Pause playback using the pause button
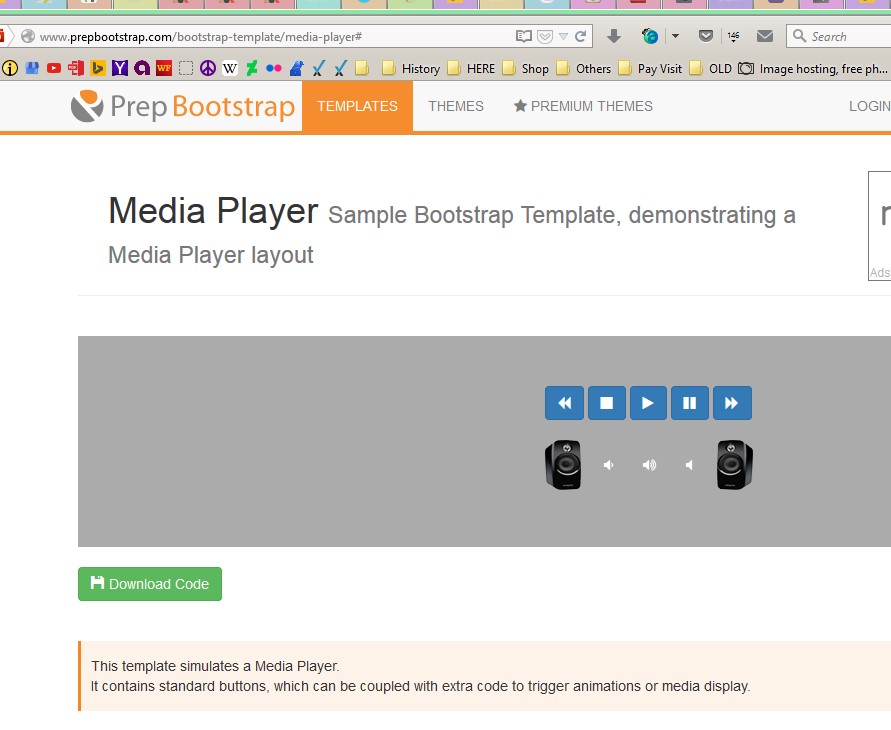The height and width of the screenshot is (730, 891). [689, 403]
